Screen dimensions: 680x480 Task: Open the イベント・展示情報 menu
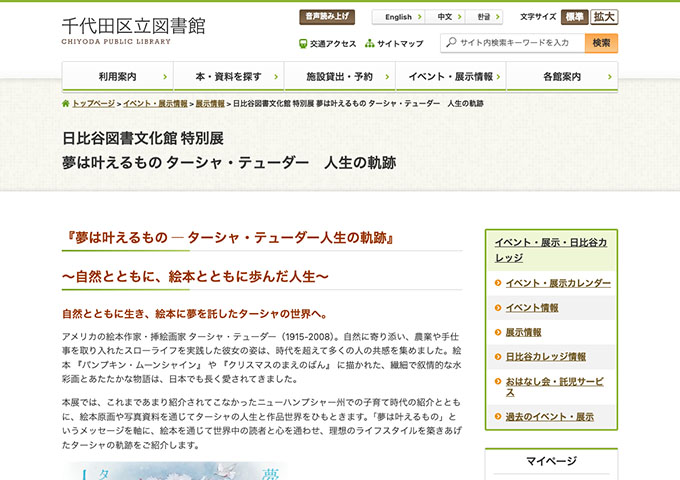(x=451, y=77)
